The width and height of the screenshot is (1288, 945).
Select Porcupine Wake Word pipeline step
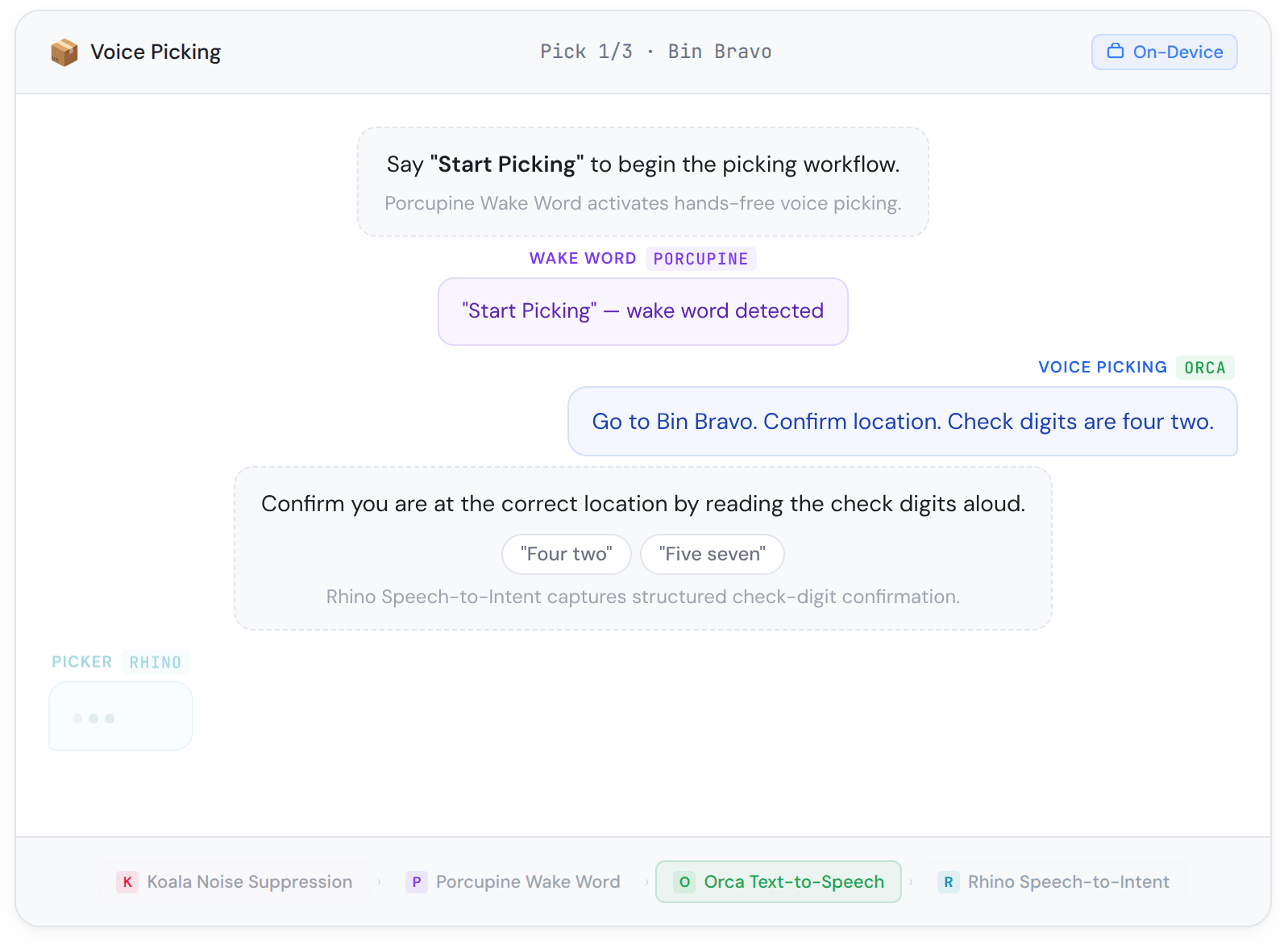513,881
